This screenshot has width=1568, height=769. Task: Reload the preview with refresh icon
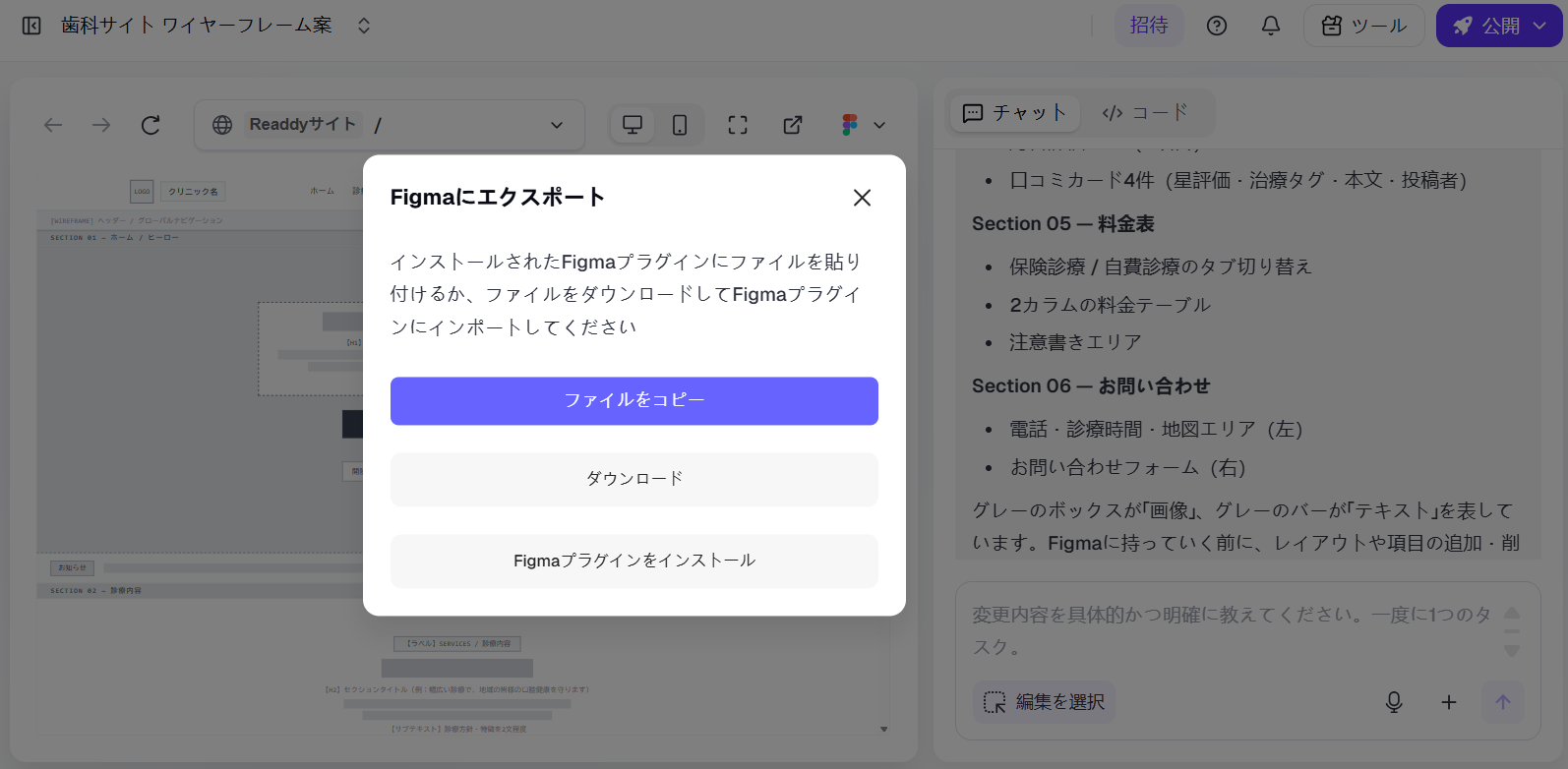pos(151,125)
